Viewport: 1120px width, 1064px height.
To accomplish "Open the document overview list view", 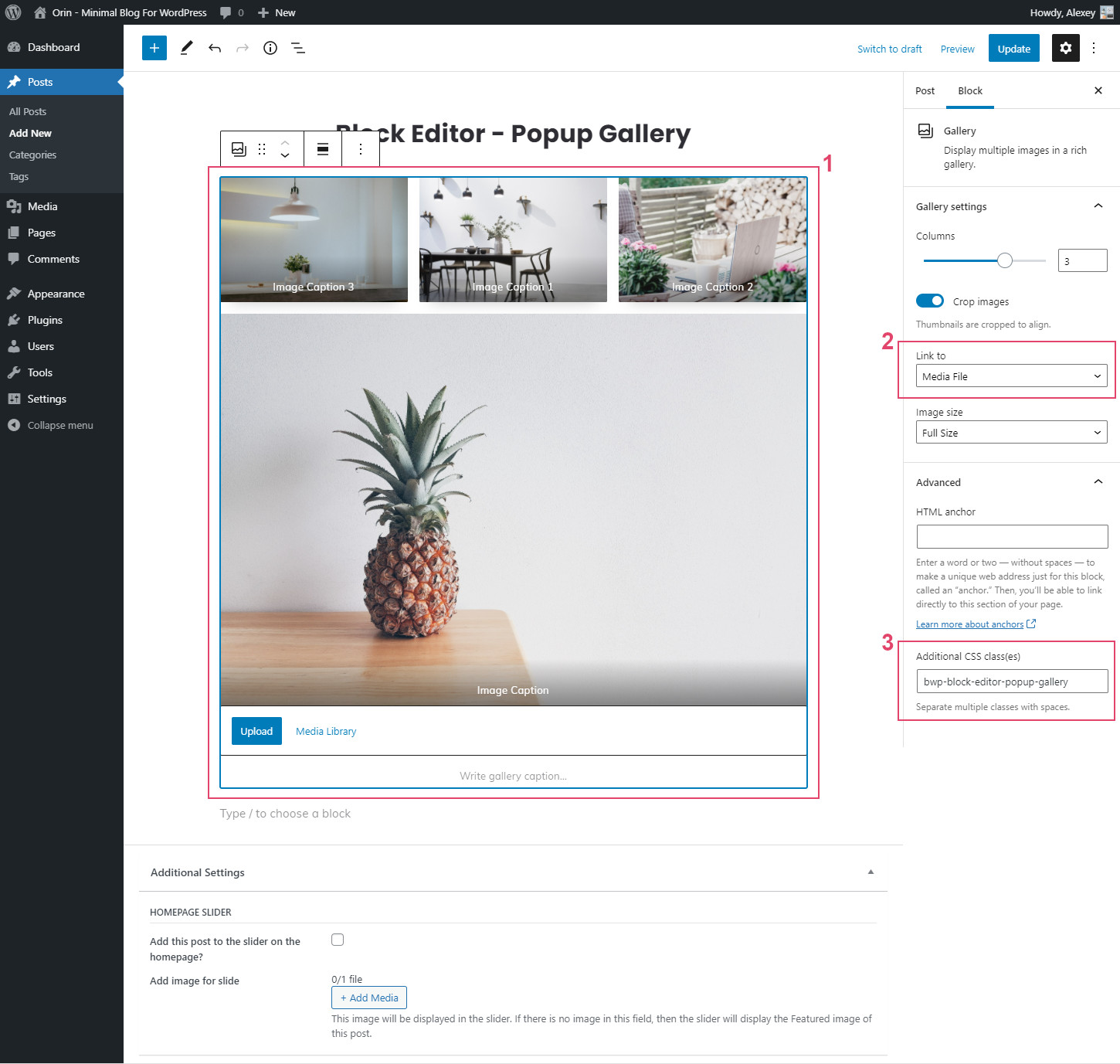I will pyautogui.click(x=298, y=48).
